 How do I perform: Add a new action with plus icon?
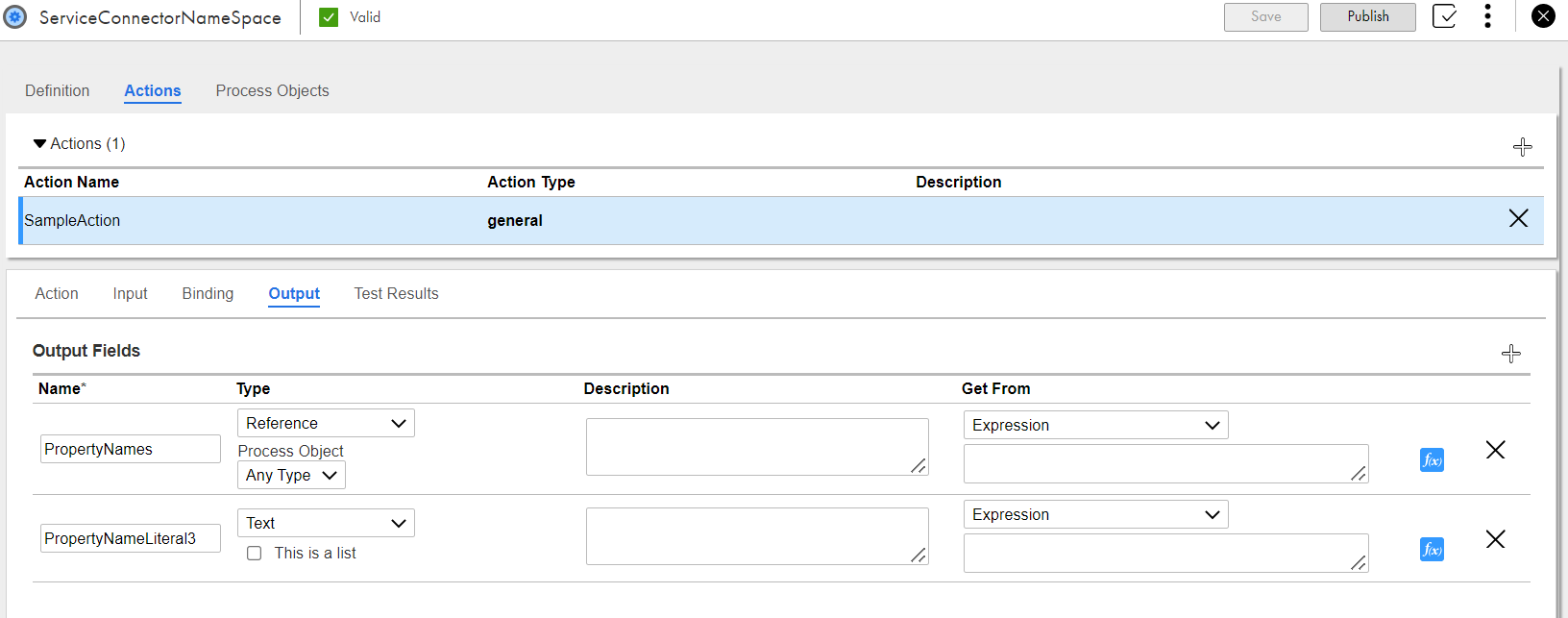(1523, 147)
